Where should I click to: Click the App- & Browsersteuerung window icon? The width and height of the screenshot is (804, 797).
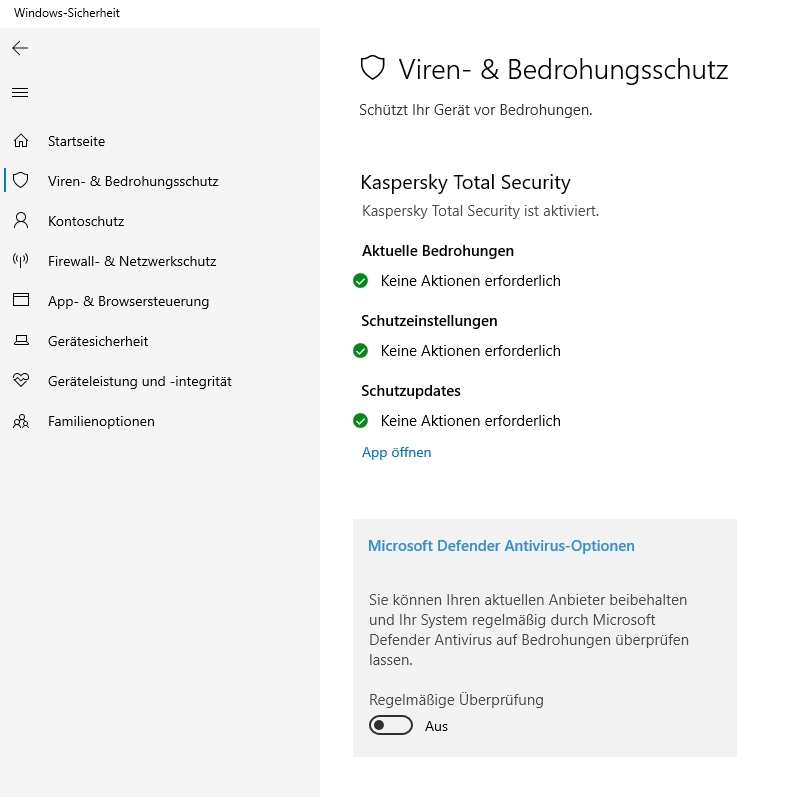pos(21,300)
